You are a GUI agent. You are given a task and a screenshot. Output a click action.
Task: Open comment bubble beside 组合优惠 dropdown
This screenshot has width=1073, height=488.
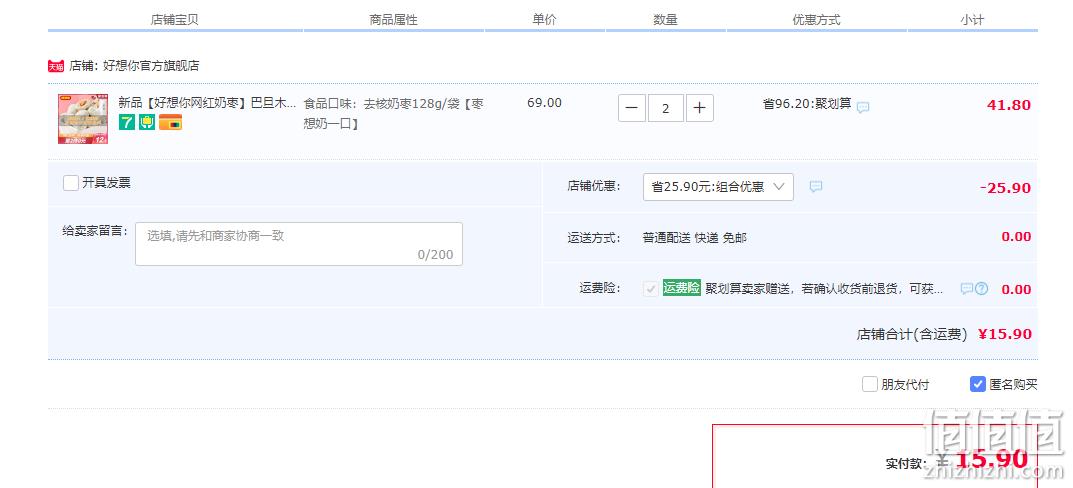tap(816, 186)
